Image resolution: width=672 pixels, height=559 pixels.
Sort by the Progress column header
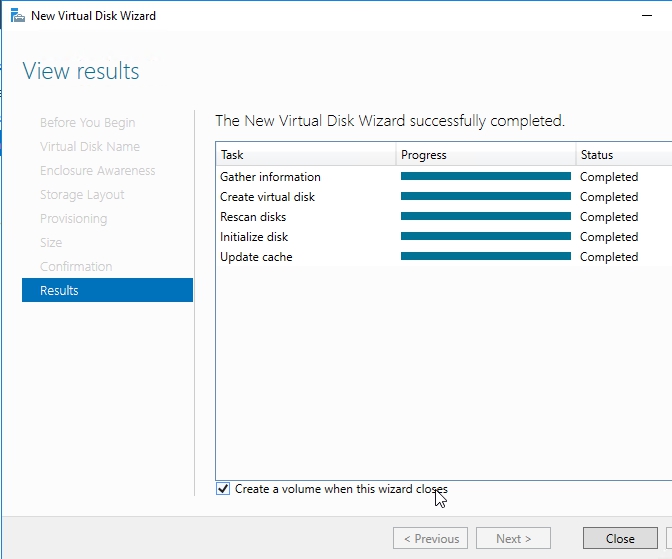tap(486, 154)
